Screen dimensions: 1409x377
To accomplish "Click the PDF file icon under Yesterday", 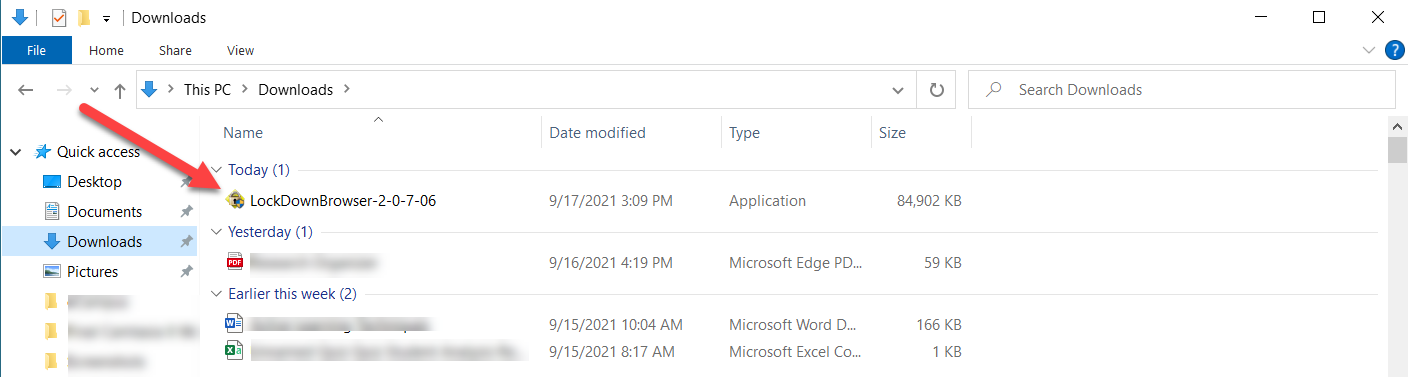I will point(235,263).
